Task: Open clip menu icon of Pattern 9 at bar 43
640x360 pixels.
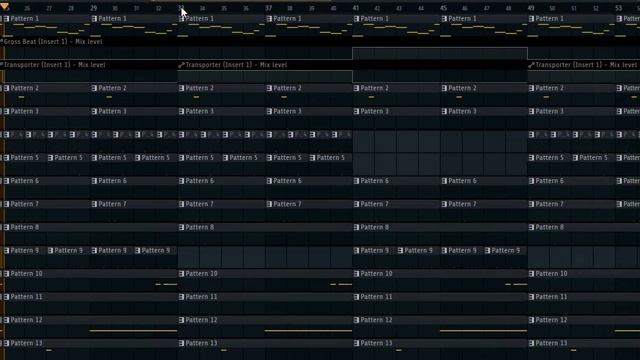Action: [400, 251]
